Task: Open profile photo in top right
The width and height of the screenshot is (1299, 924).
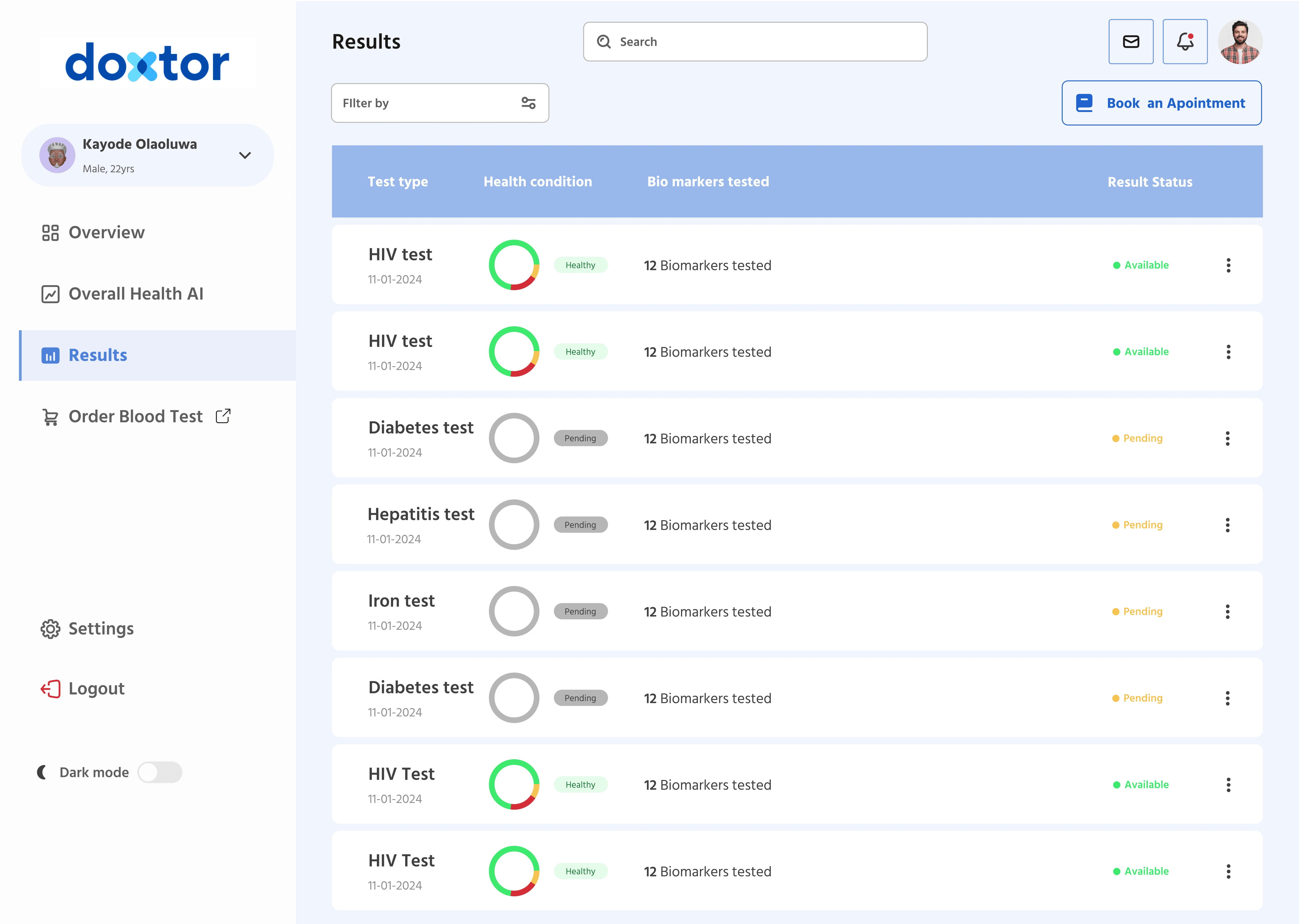Action: (x=1240, y=42)
